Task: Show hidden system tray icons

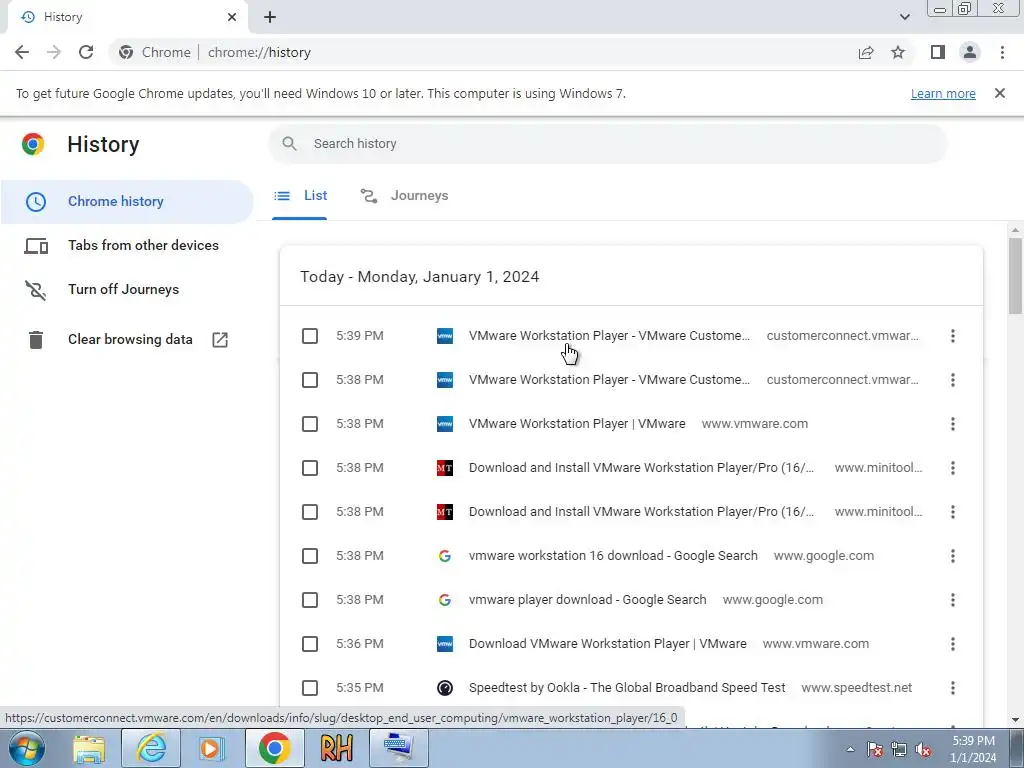Action: (x=850, y=749)
